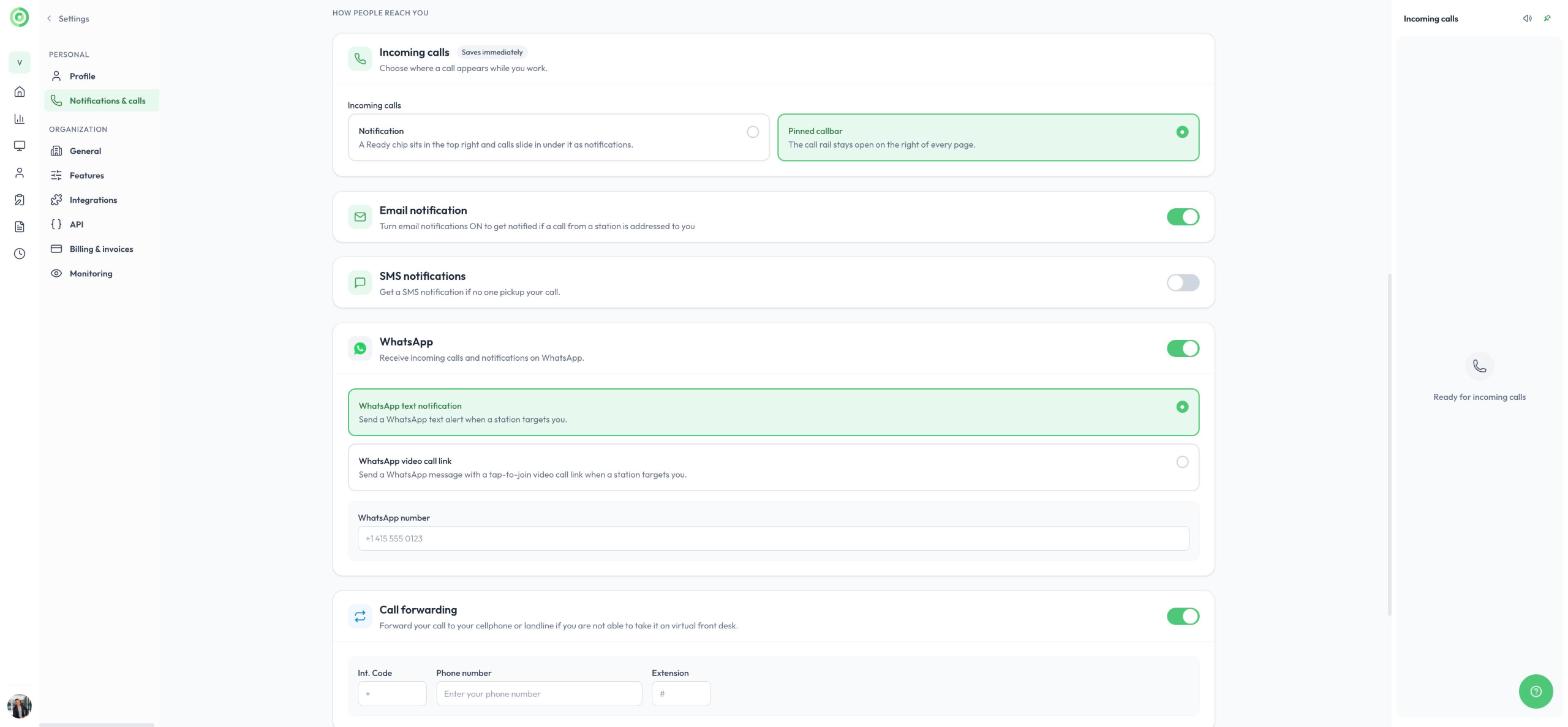Click the Email notification envelope icon

[x=360, y=217]
